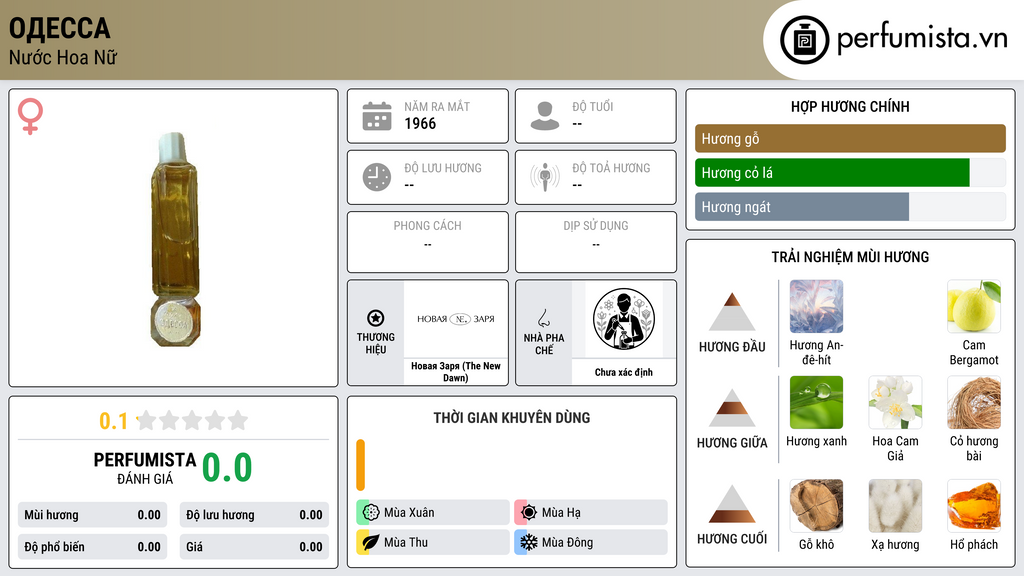The height and width of the screenshot is (576, 1024).
Task: Click the pink female gender symbol
Action: point(30,116)
